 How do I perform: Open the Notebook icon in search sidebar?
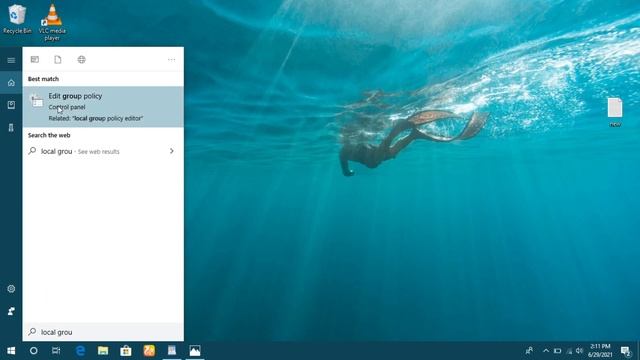click(x=11, y=105)
